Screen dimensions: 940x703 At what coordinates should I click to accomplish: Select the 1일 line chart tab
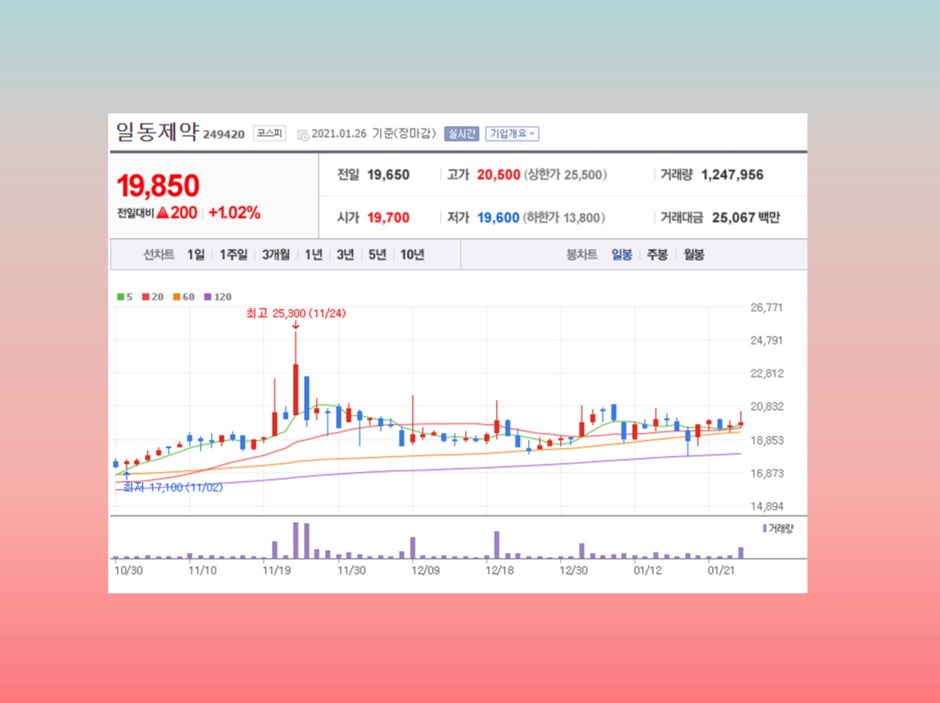click(195, 255)
